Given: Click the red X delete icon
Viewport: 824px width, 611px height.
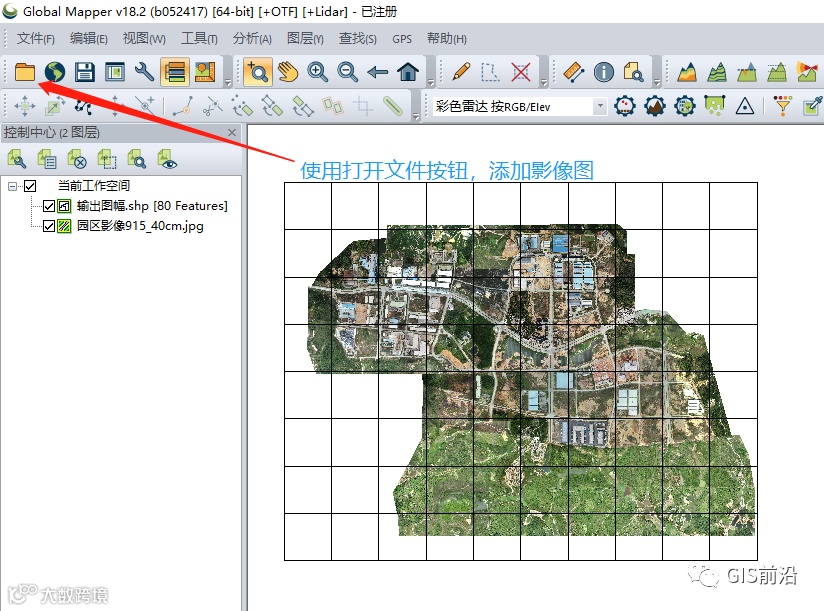Looking at the screenshot, I should pyautogui.click(x=521, y=72).
